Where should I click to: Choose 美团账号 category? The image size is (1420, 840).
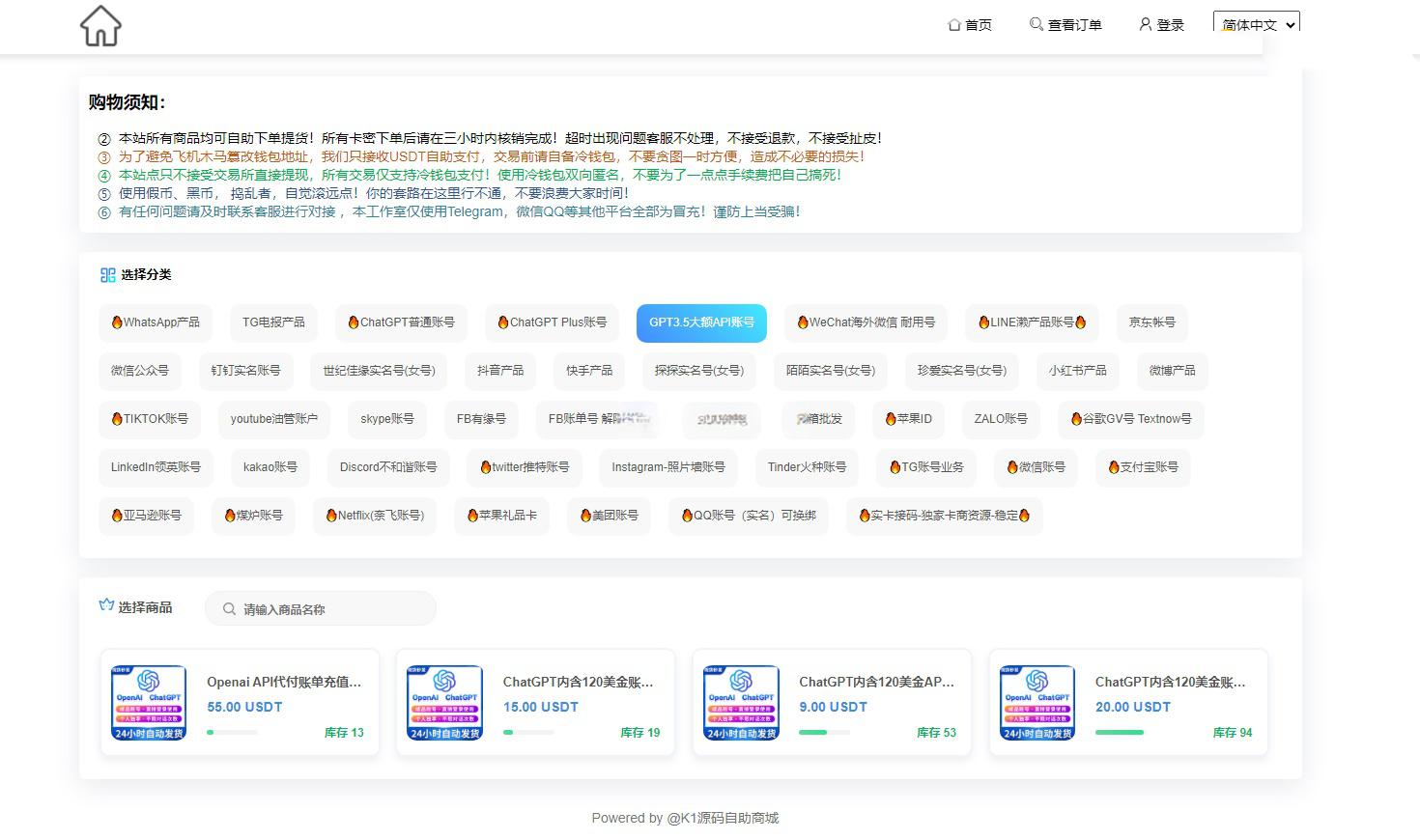tap(609, 516)
